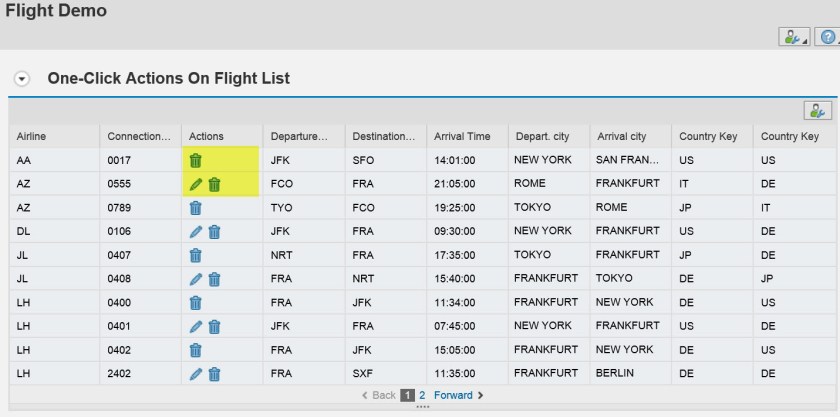This screenshot has width=840, height=417.
Task: Open page-level personalization menu in header
Action: 793,37
